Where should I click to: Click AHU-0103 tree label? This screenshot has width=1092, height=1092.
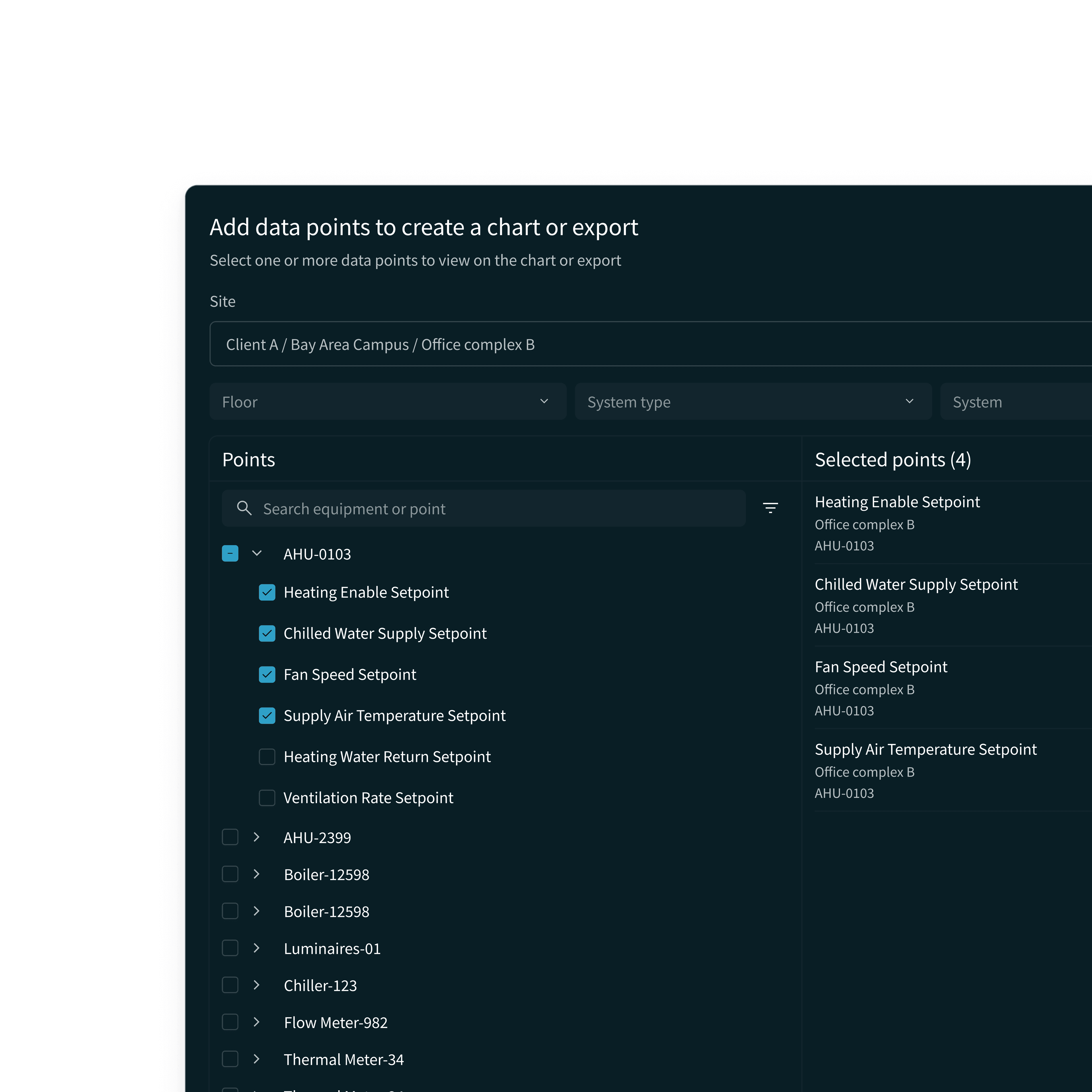(x=317, y=554)
